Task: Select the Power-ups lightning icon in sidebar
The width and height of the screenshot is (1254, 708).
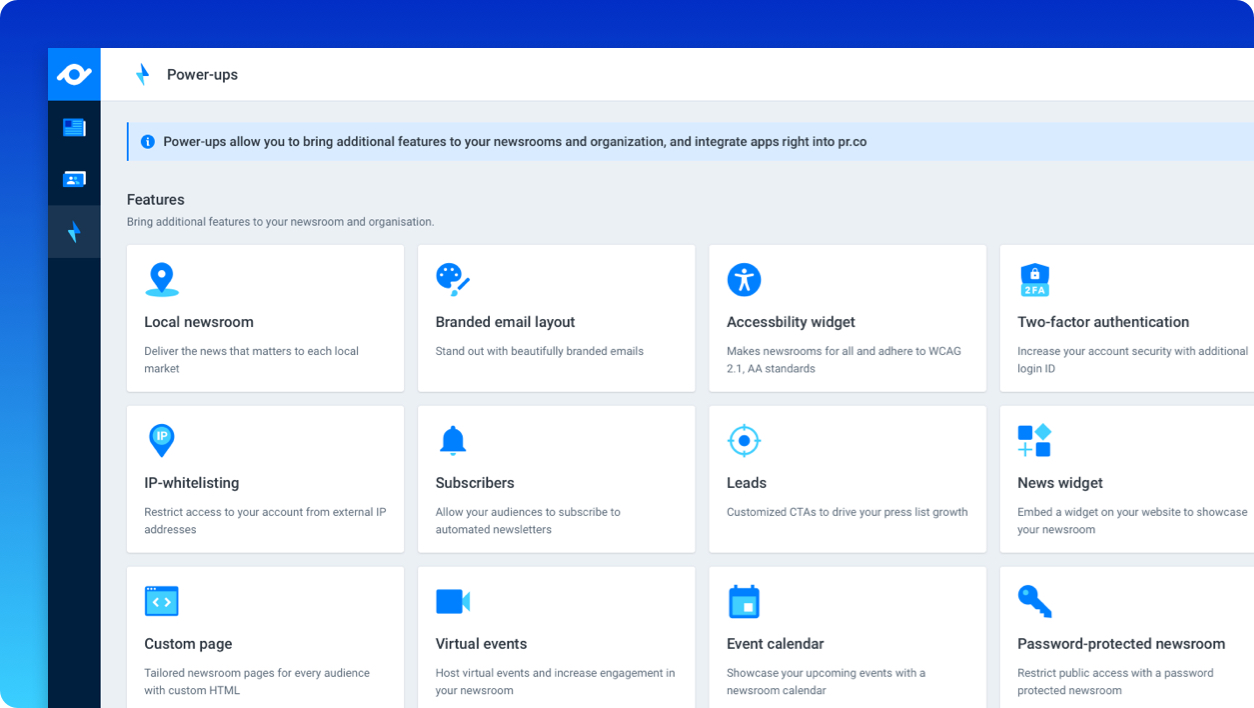Action: coord(74,232)
